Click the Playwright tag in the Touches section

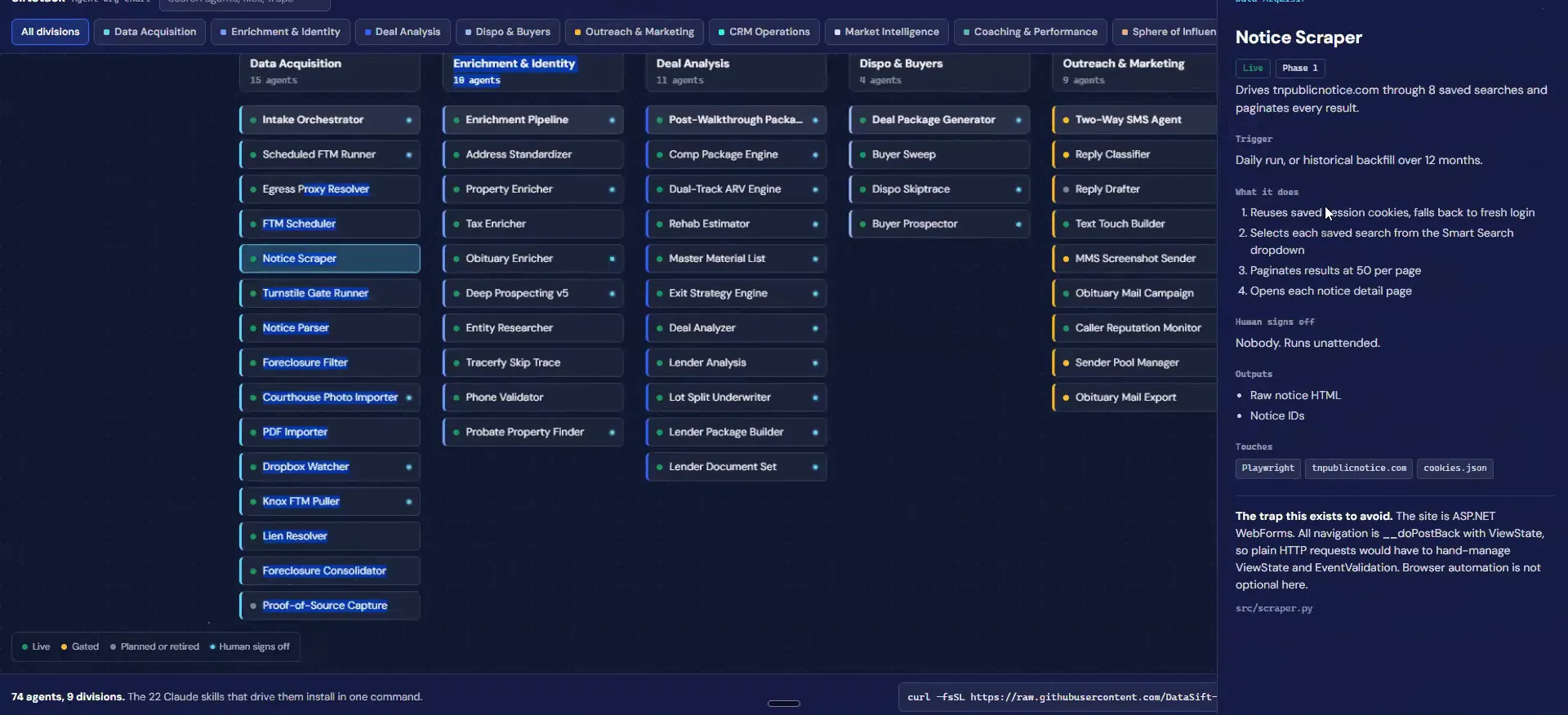[x=1267, y=469]
